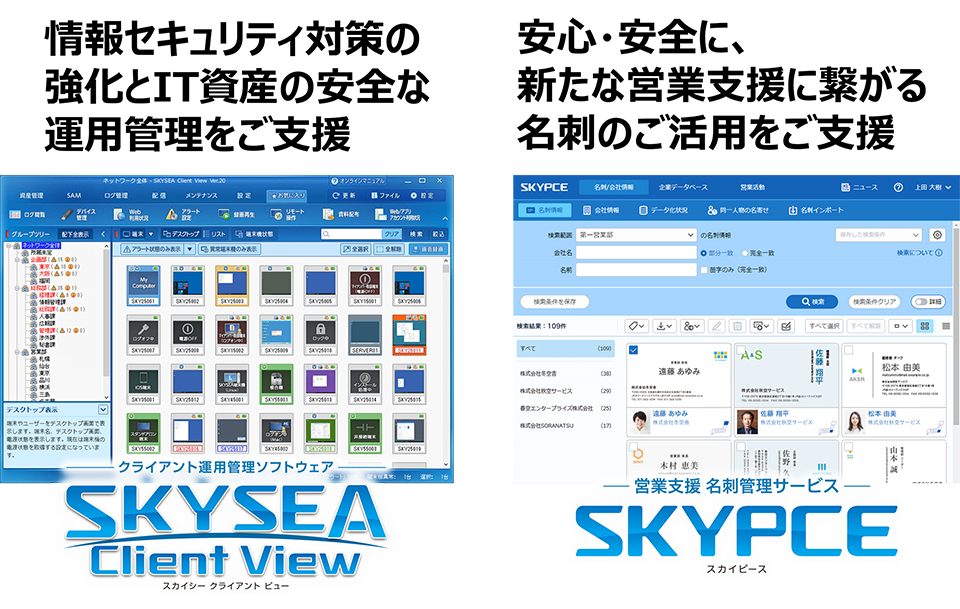960x609 pixels.
Task: Click ニュース icon in SKYPCE header
Action: pos(846,187)
